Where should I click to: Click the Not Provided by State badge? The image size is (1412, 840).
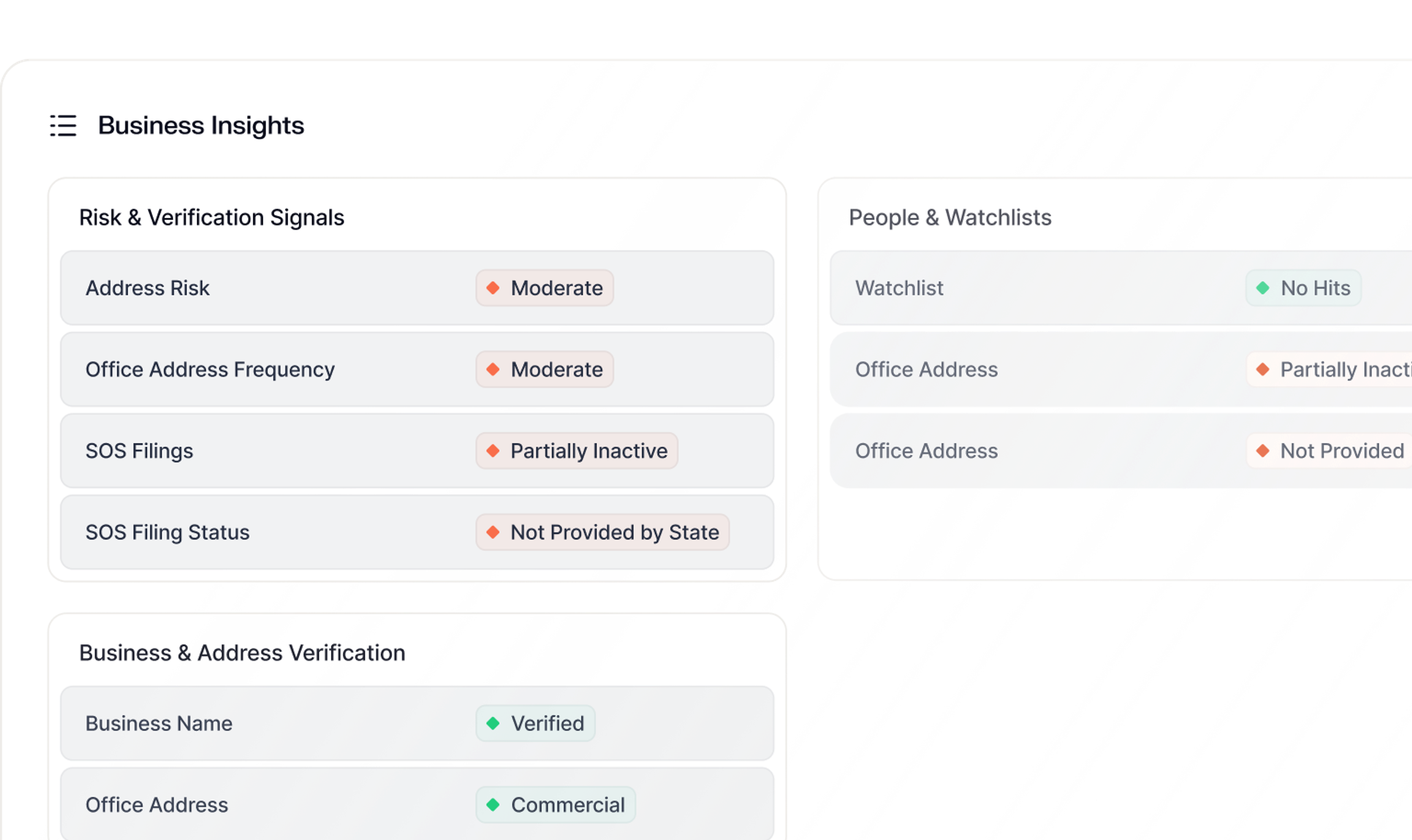coord(602,533)
